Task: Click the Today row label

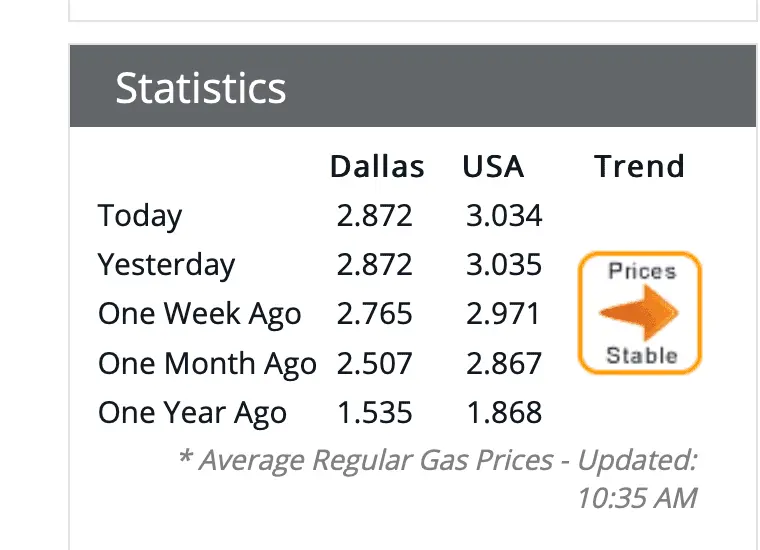Action: 140,215
